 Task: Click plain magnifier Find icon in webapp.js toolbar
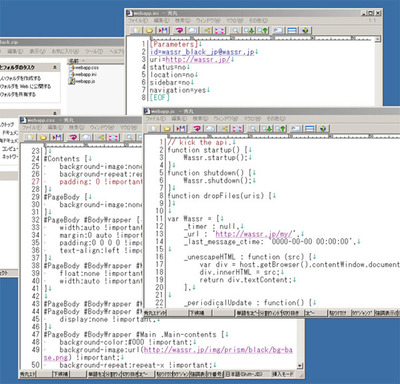pyautogui.click(x=254, y=129)
